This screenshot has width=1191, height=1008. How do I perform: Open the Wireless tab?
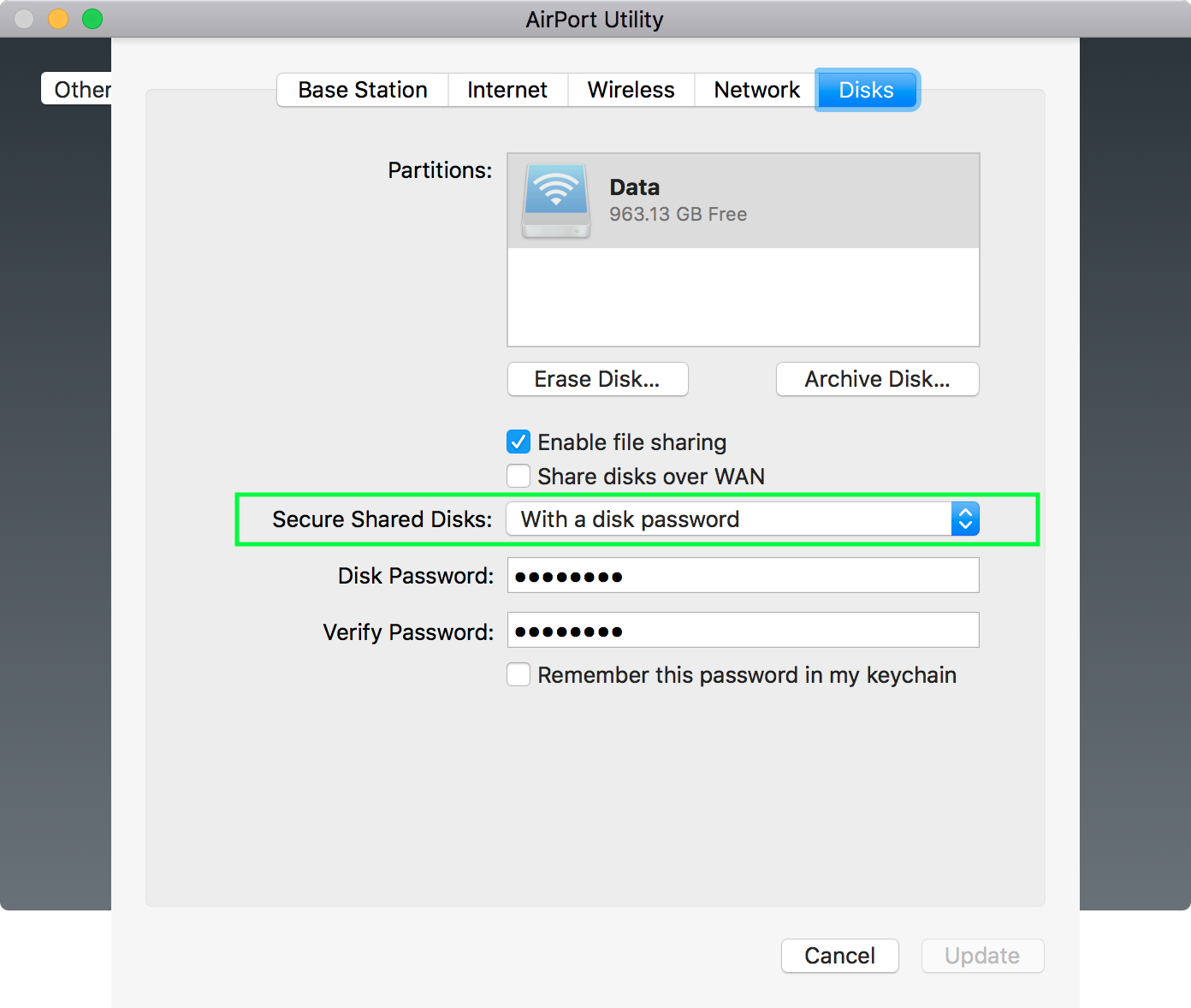[x=631, y=90]
